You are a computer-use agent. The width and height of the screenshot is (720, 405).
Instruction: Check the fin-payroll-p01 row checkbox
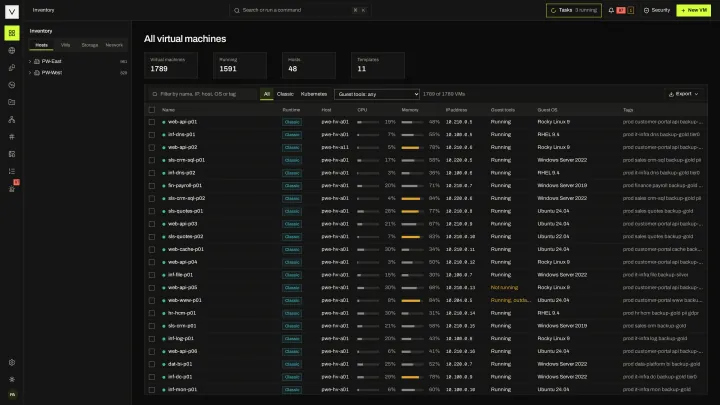[x=152, y=186]
